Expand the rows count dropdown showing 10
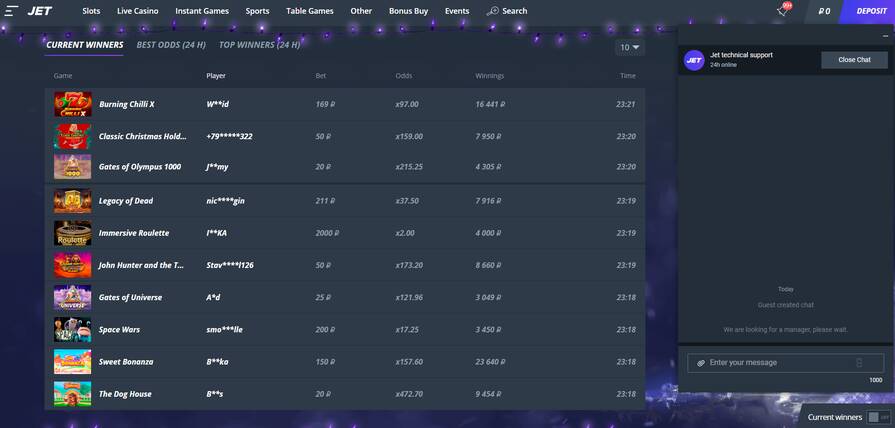Viewport: 895px width, 428px height. coord(630,47)
